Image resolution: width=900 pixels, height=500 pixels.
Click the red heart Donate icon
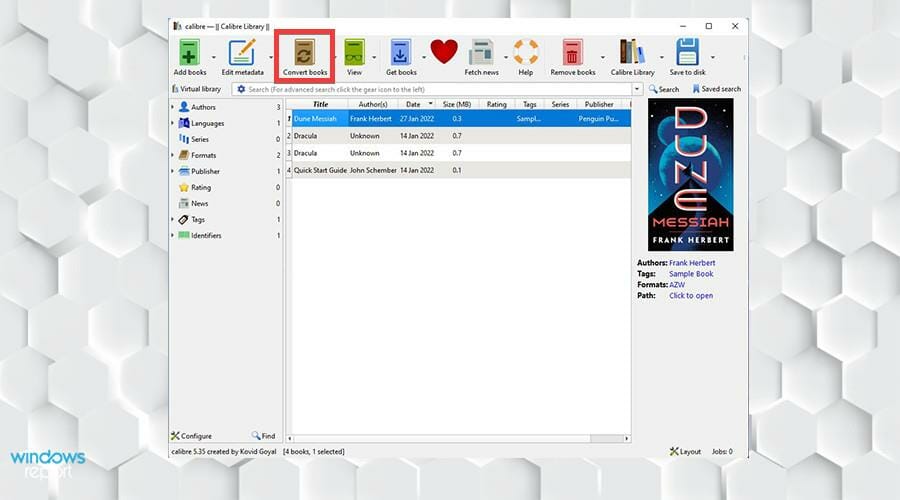pyautogui.click(x=444, y=52)
